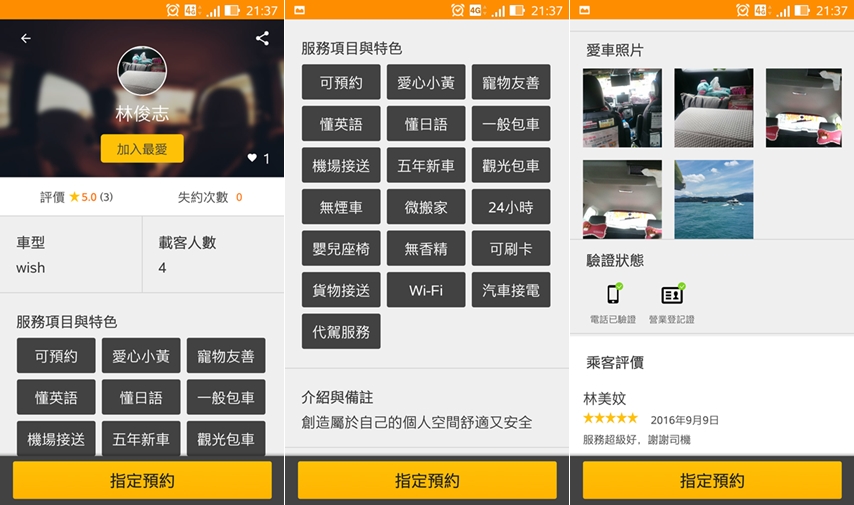Tap 機場接送 tag on middle screen
The height and width of the screenshot is (505, 854).
[341, 165]
